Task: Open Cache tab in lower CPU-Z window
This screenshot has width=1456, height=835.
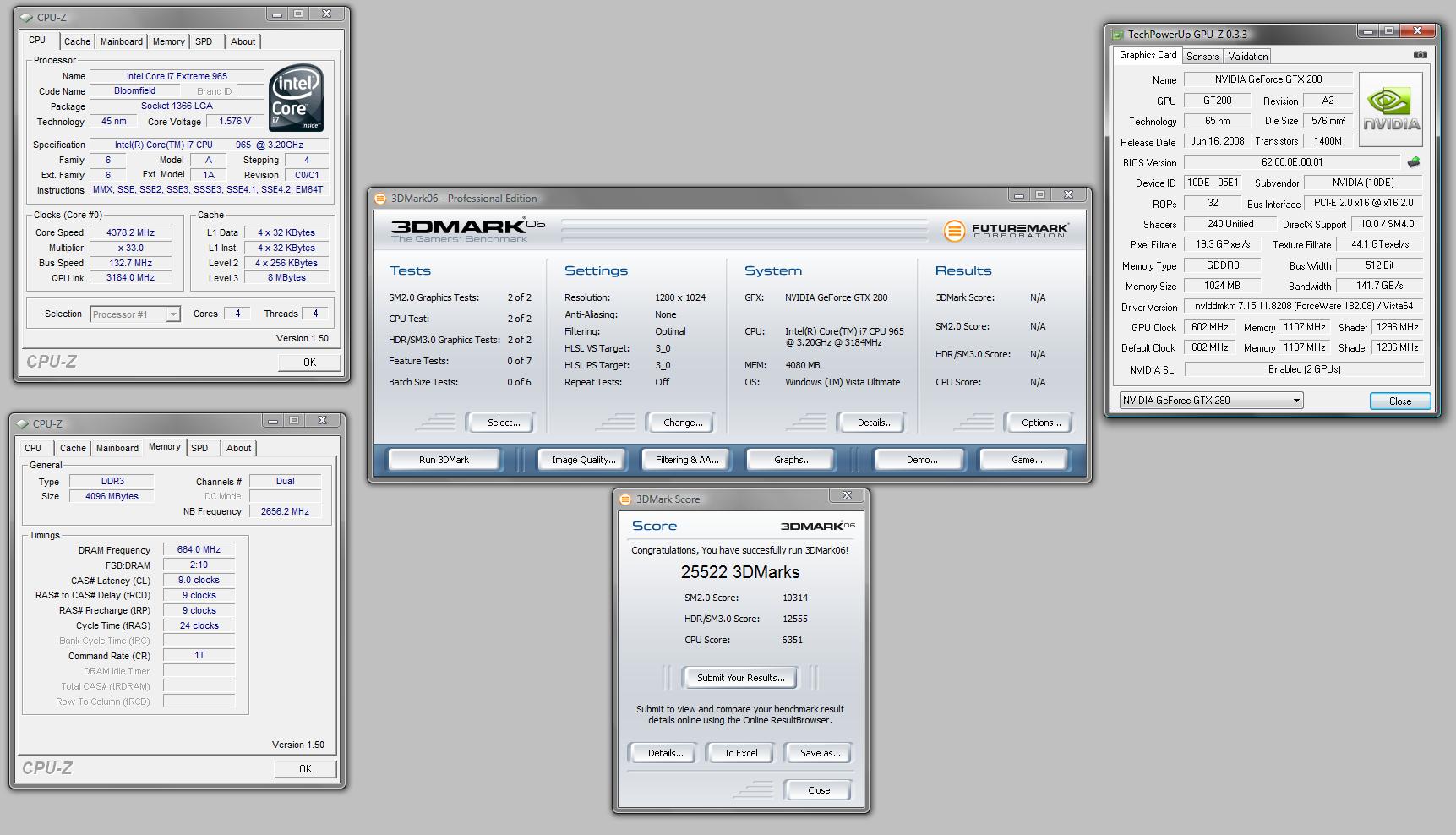Action: coord(73,448)
